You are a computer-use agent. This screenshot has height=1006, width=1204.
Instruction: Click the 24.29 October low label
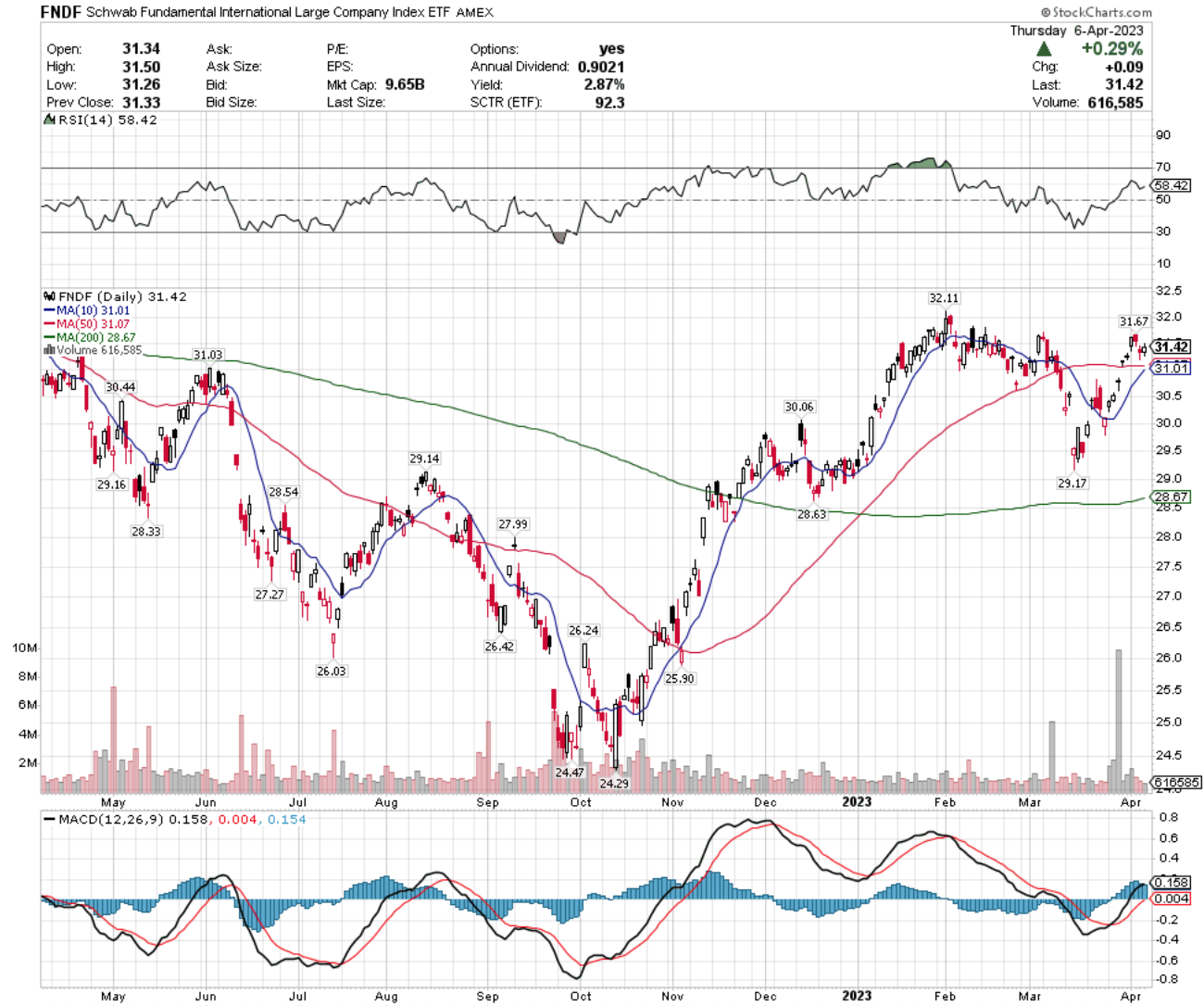point(614,783)
